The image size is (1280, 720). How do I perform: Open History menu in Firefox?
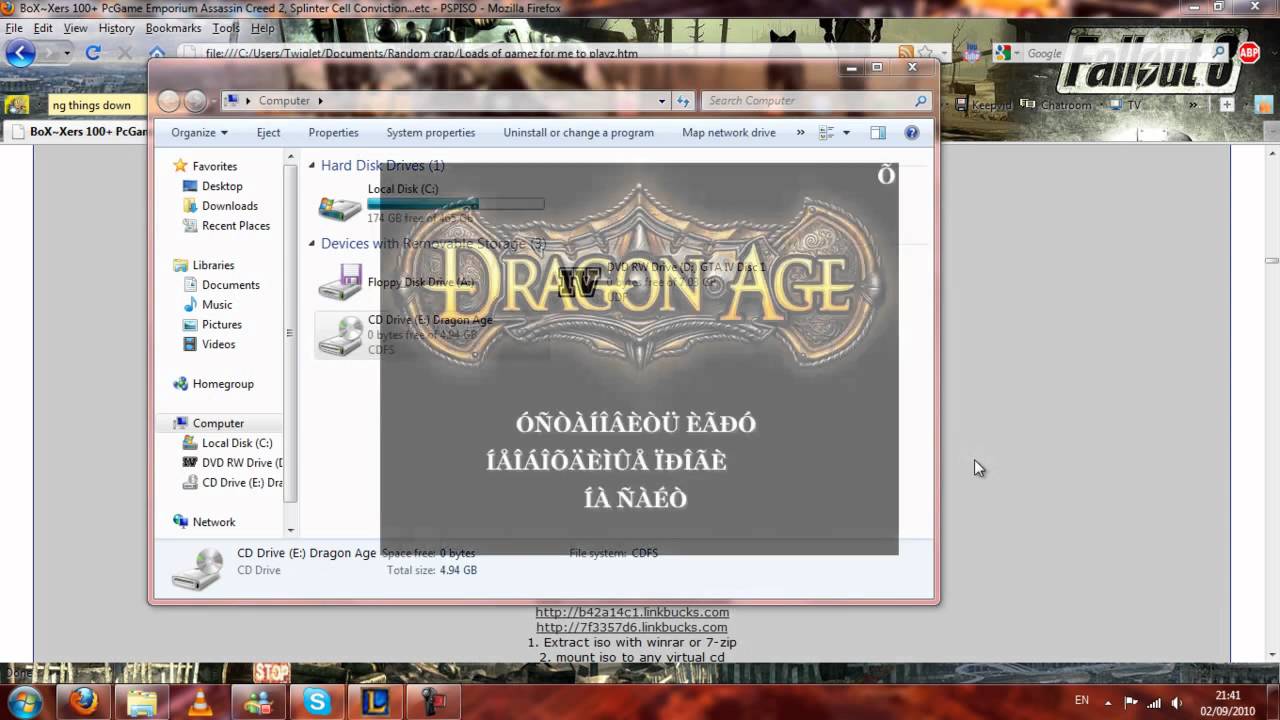tap(116, 28)
